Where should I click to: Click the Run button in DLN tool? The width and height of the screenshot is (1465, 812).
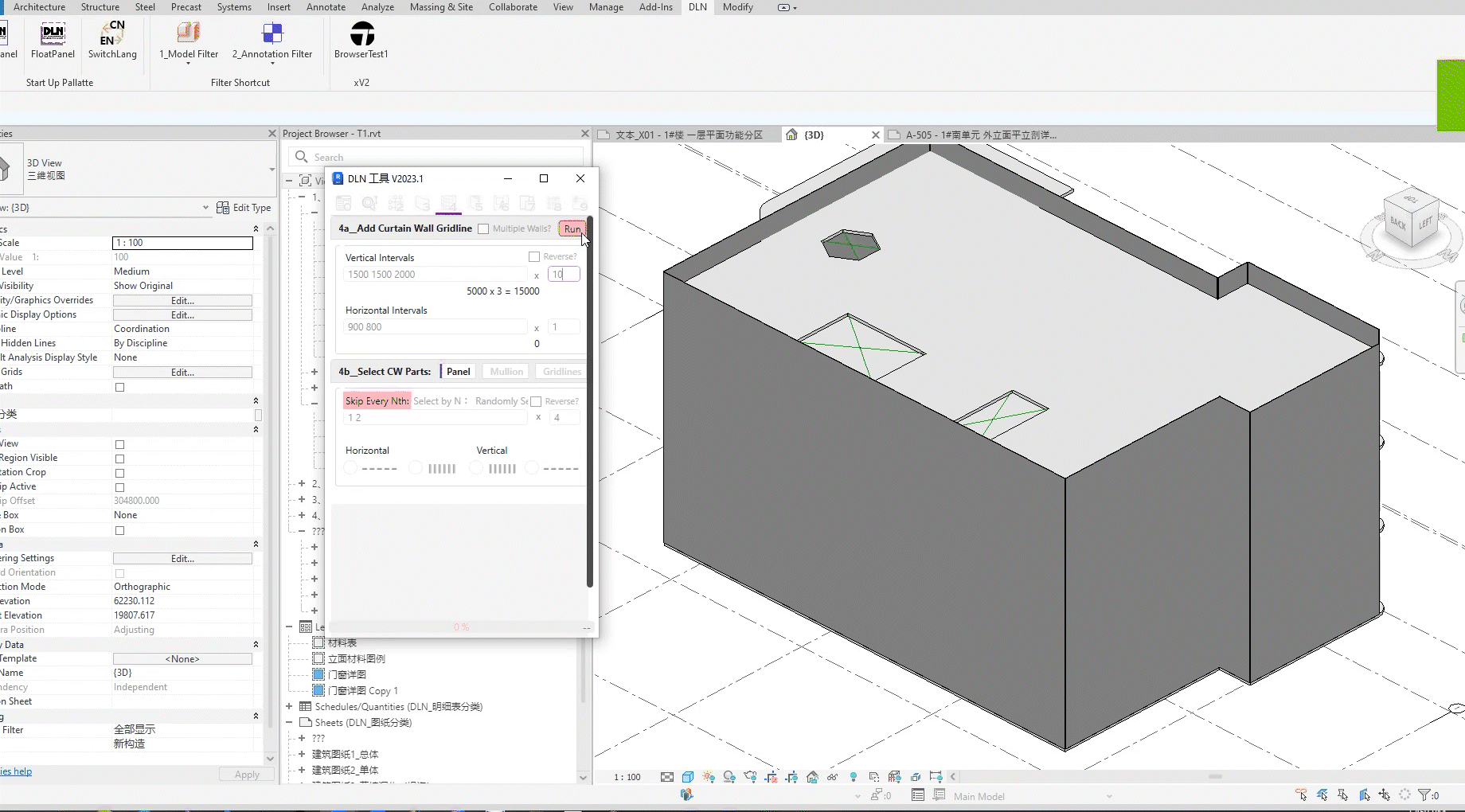[572, 229]
